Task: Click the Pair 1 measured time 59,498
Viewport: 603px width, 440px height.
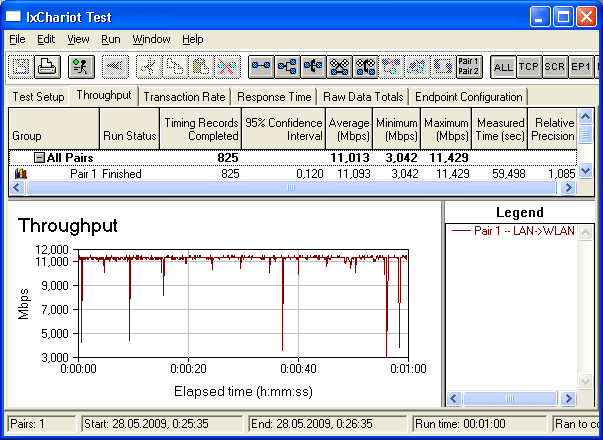Action: coord(509,174)
